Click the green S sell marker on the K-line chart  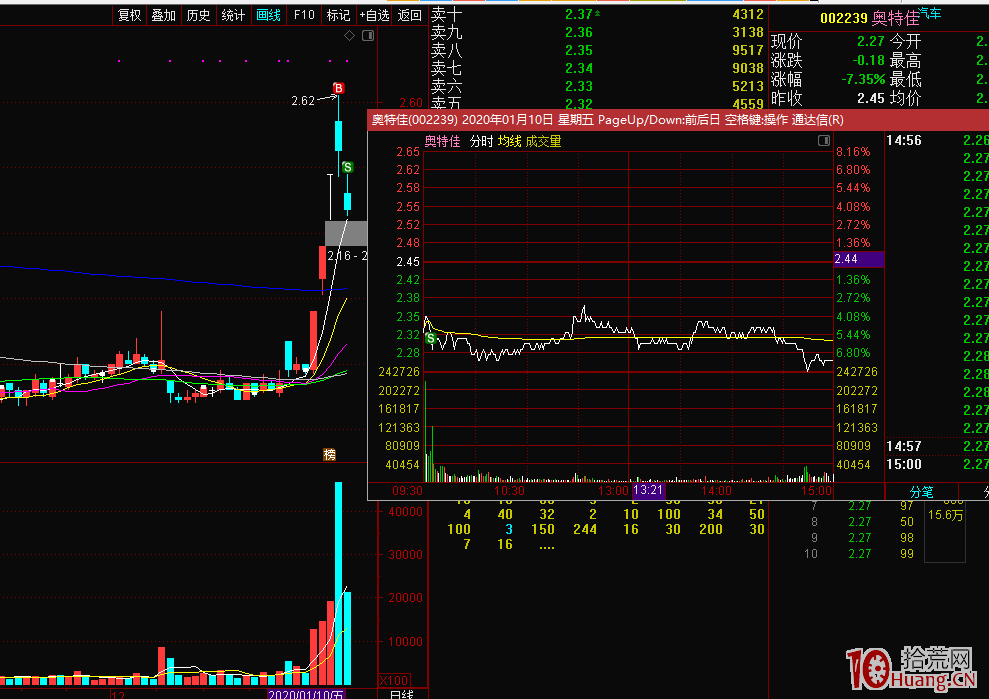[348, 167]
